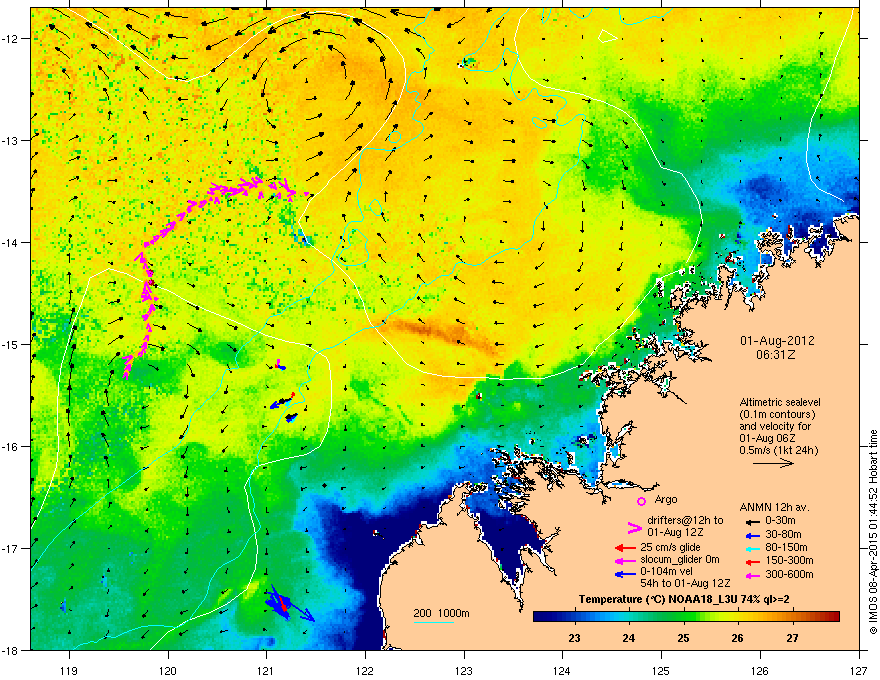This screenshot has width=880, height=680.
Task: Click the drifters@12h to legend label
Action: 685,521
